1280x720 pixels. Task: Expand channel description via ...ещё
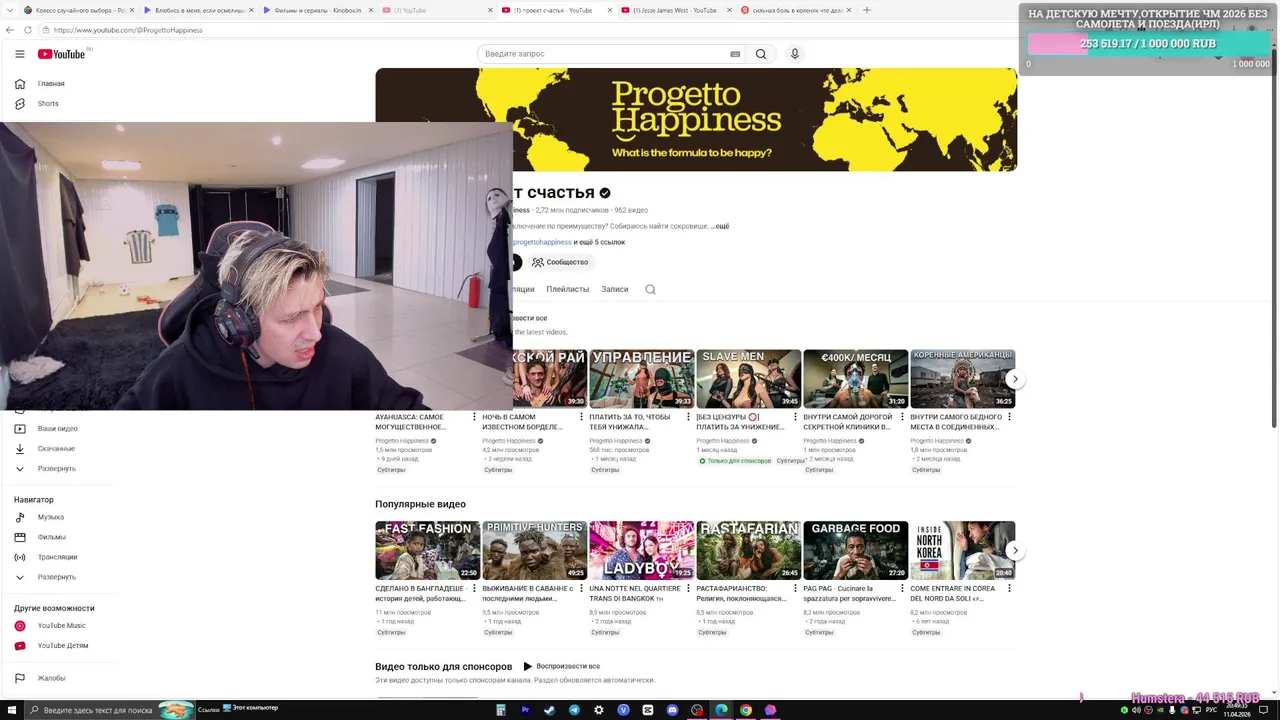(720, 226)
